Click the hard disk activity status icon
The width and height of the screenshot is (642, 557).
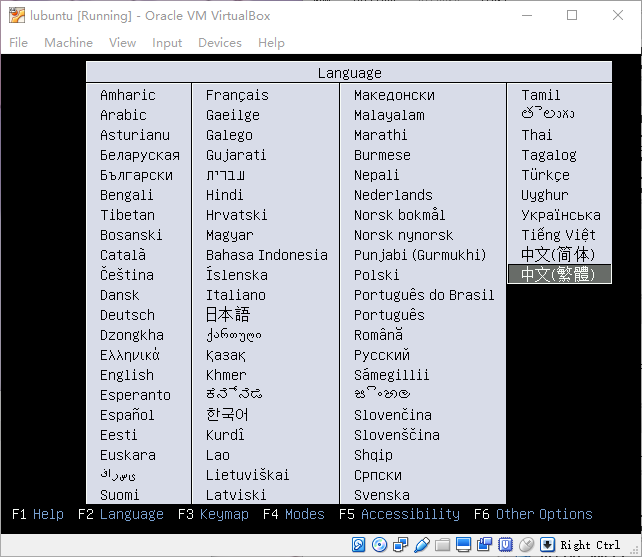[359, 545]
